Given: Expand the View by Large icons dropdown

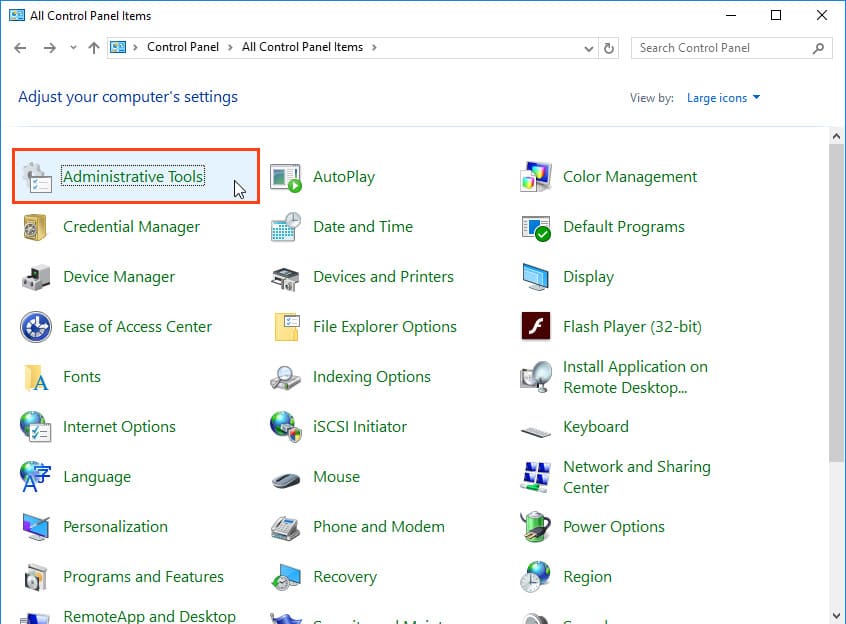Looking at the screenshot, I should point(723,98).
